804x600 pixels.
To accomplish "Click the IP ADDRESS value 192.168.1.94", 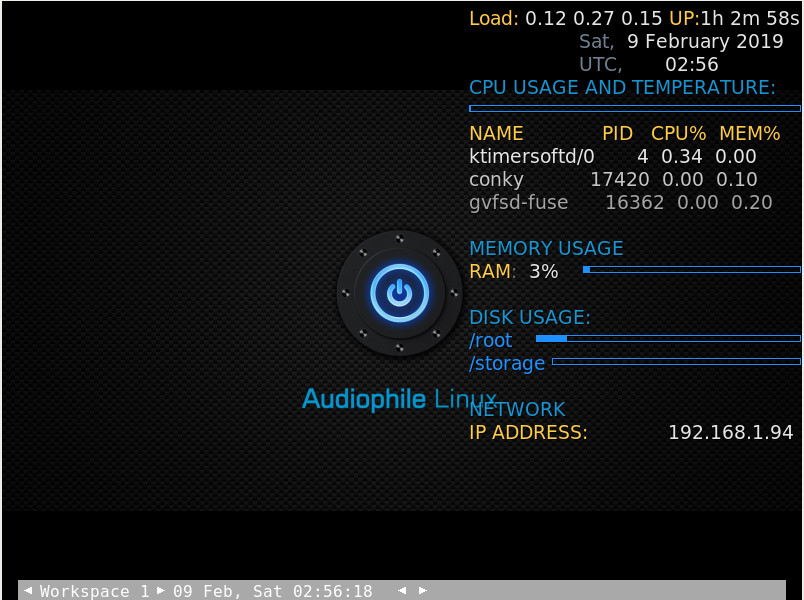I will pyautogui.click(x=730, y=432).
